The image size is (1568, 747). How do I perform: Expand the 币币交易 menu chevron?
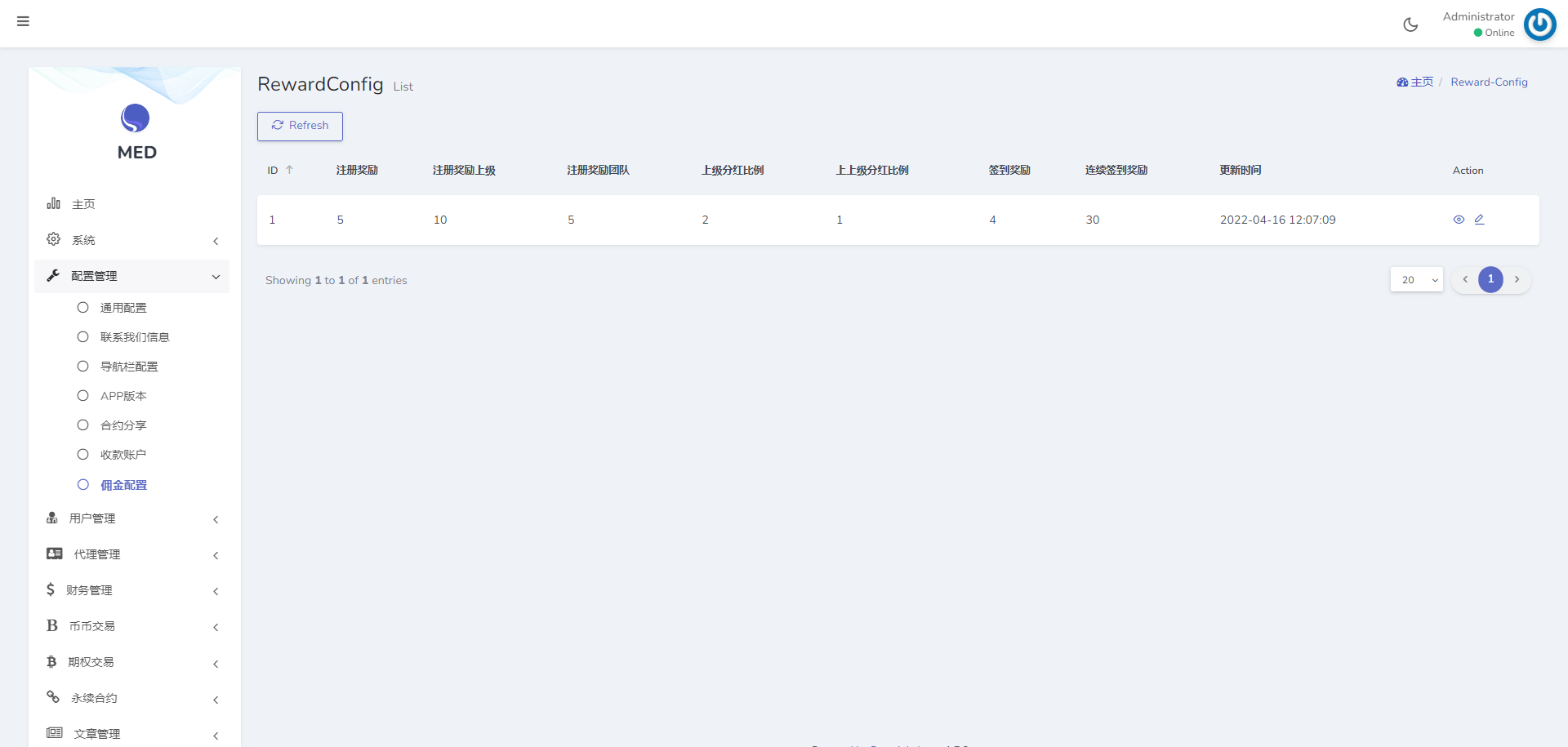click(216, 627)
